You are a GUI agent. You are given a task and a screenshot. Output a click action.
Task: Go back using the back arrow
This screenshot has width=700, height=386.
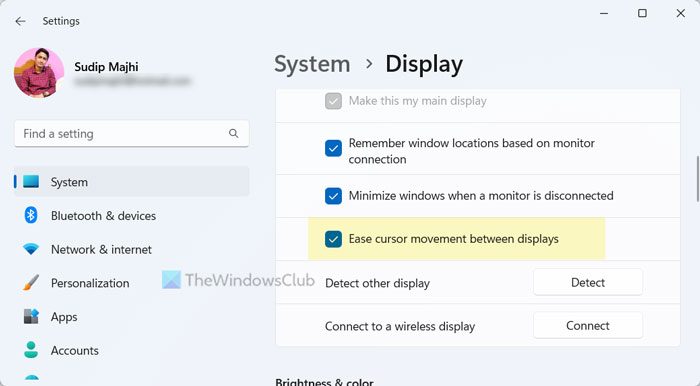pyautogui.click(x=20, y=21)
